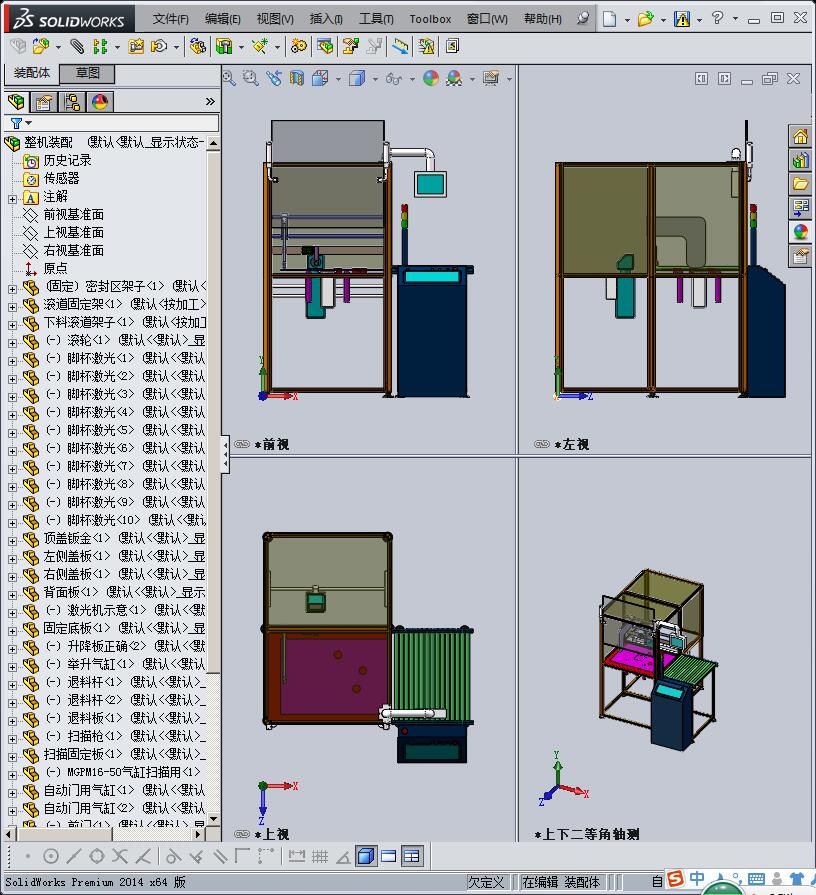This screenshot has width=816, height=895.
Task: Select the Move Component tool
Action: pyautogui.click(x=159, y=46)
